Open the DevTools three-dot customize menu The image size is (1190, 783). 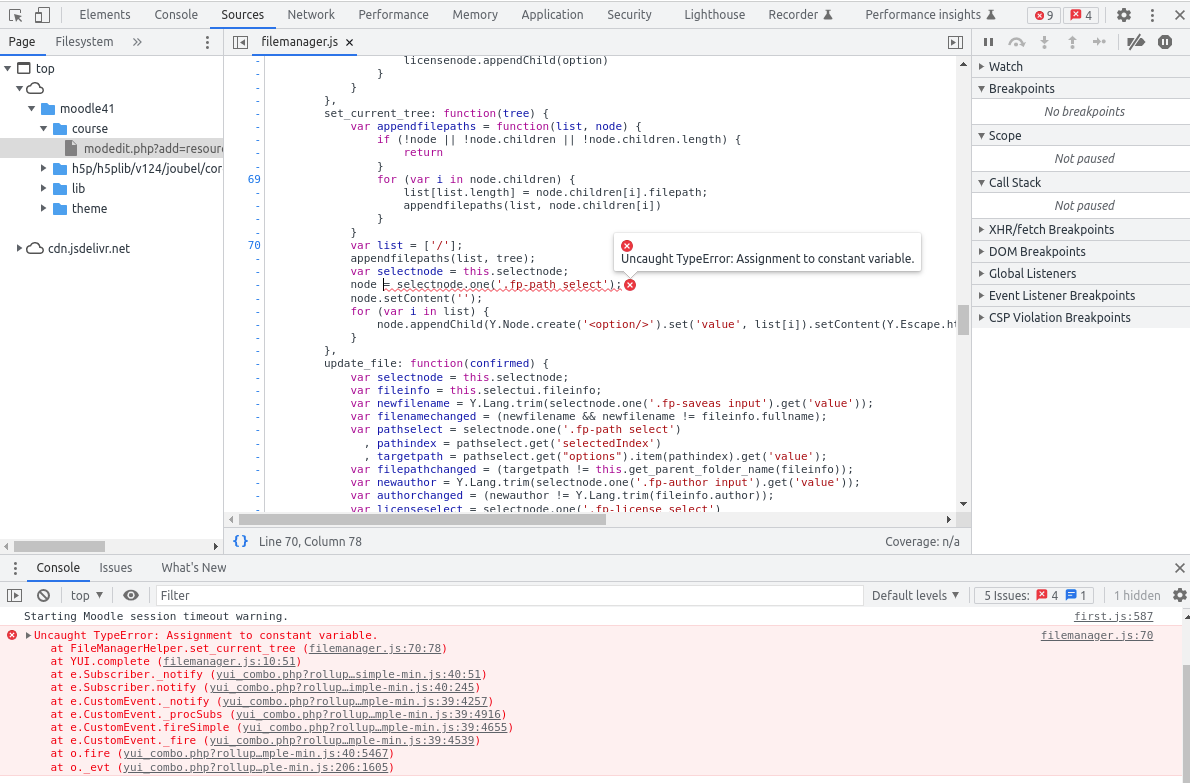tap(1152, 14)
